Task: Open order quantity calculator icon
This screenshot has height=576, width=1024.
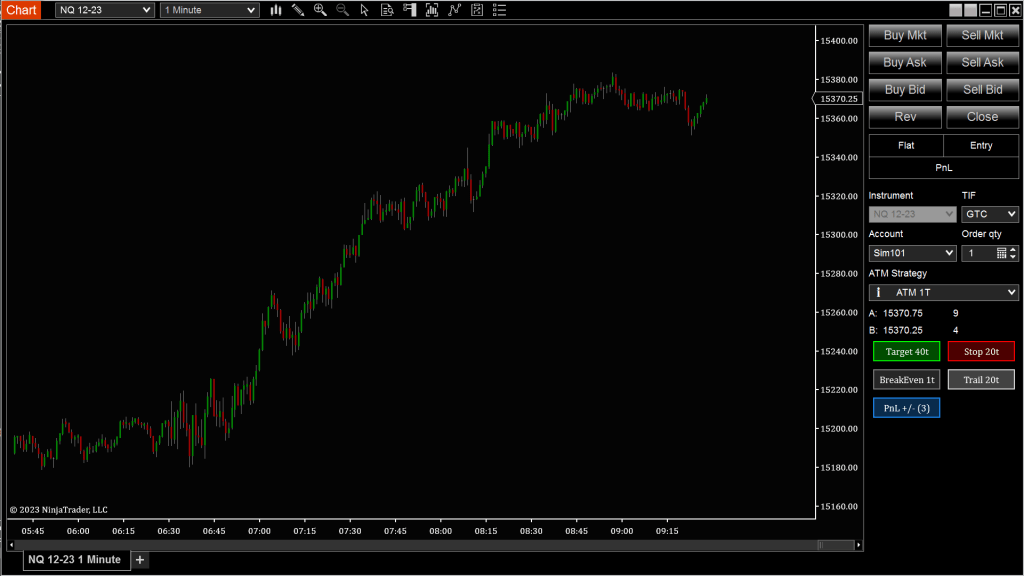Action: (x=1002, y=254)
